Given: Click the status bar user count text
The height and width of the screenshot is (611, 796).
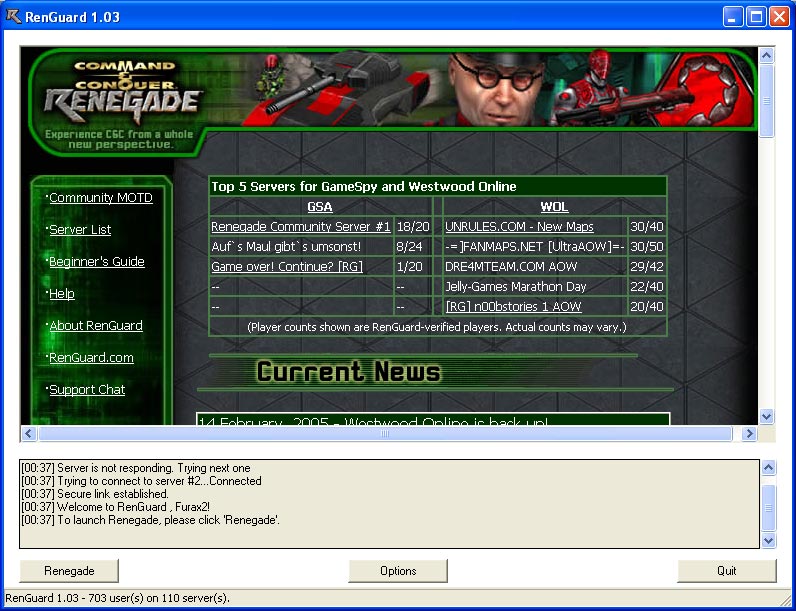Looking at the screenshot, I should [117, 598].
